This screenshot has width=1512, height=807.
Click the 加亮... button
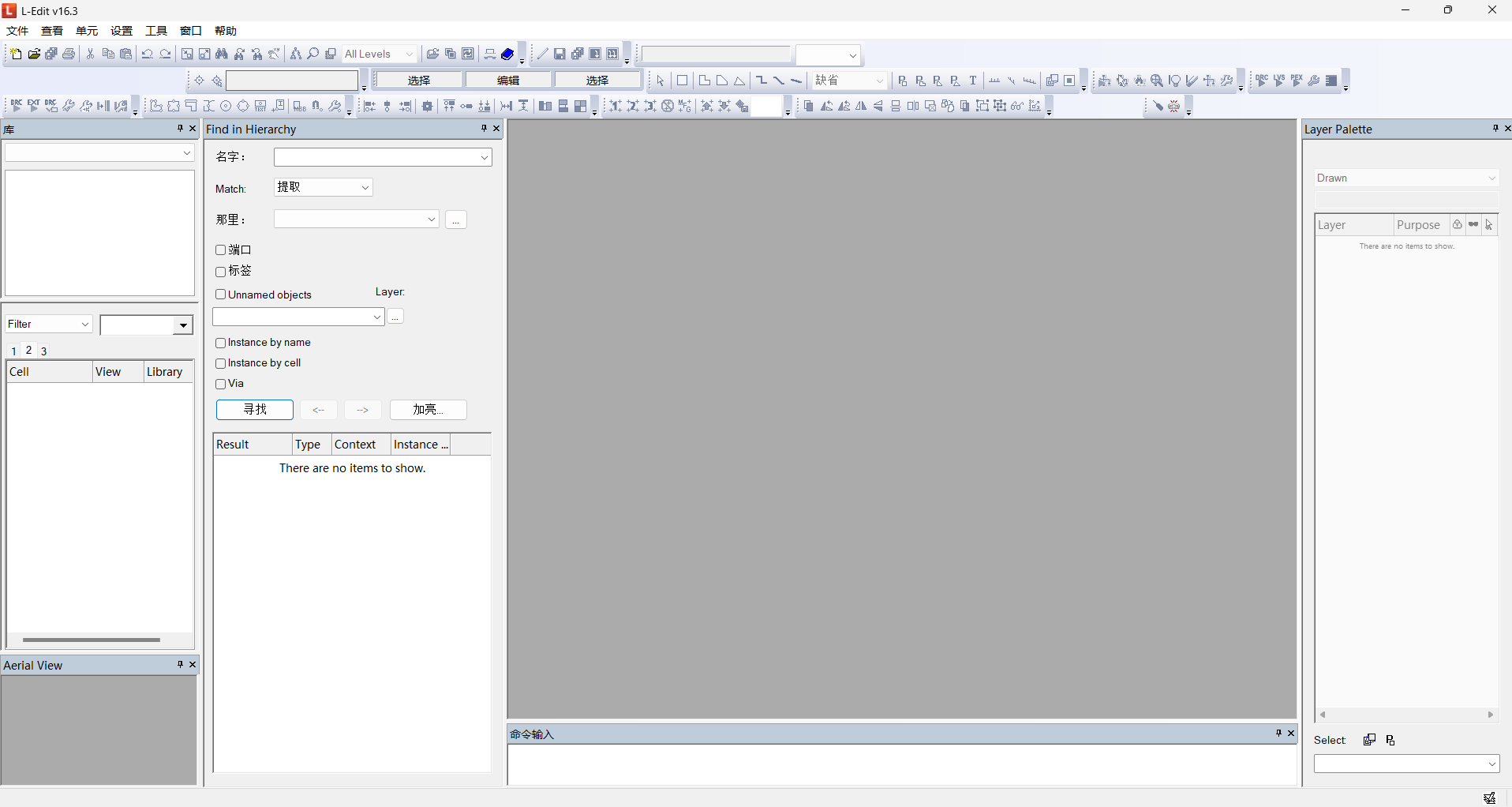coord(429,410)
